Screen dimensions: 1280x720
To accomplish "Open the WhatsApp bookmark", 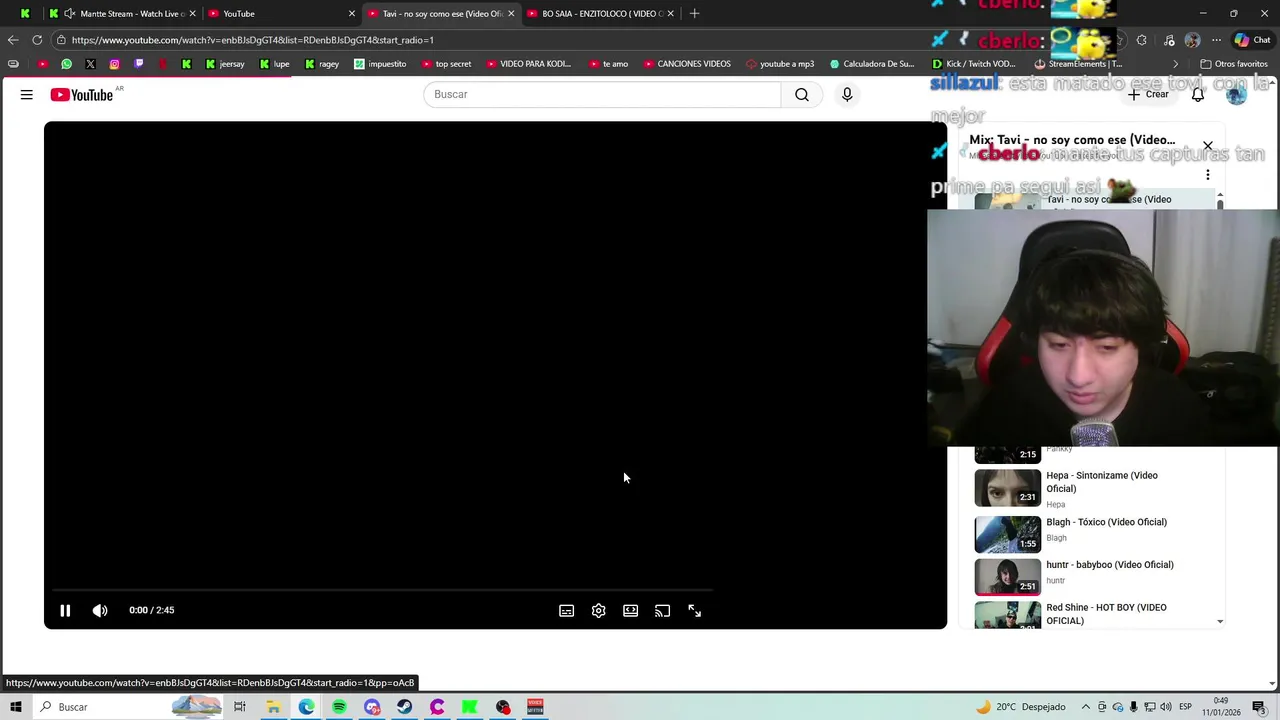I will point(66,64).
